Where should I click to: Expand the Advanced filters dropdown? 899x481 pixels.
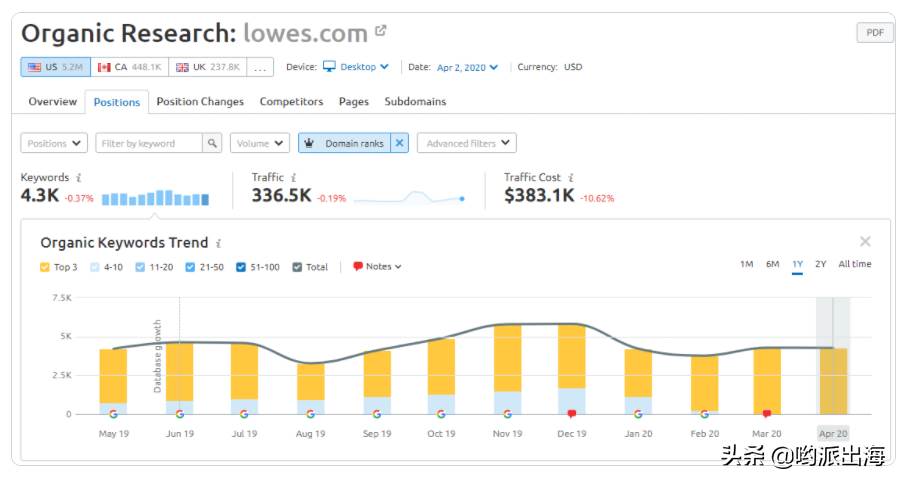pos(467,143)
